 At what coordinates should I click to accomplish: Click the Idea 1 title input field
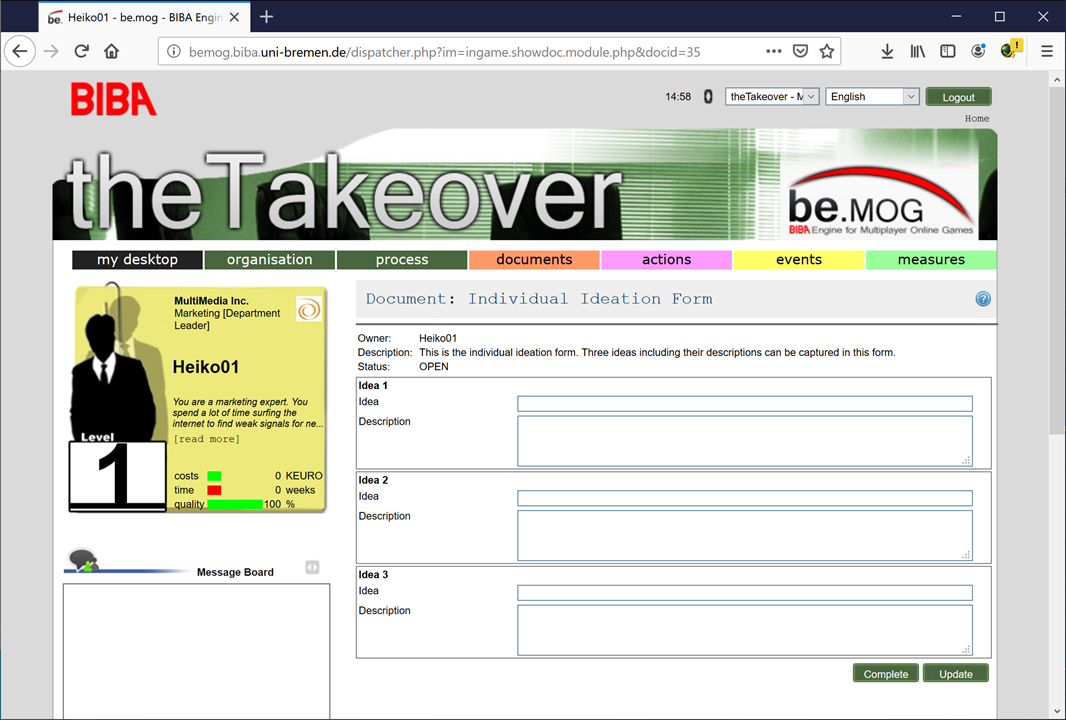744,404
